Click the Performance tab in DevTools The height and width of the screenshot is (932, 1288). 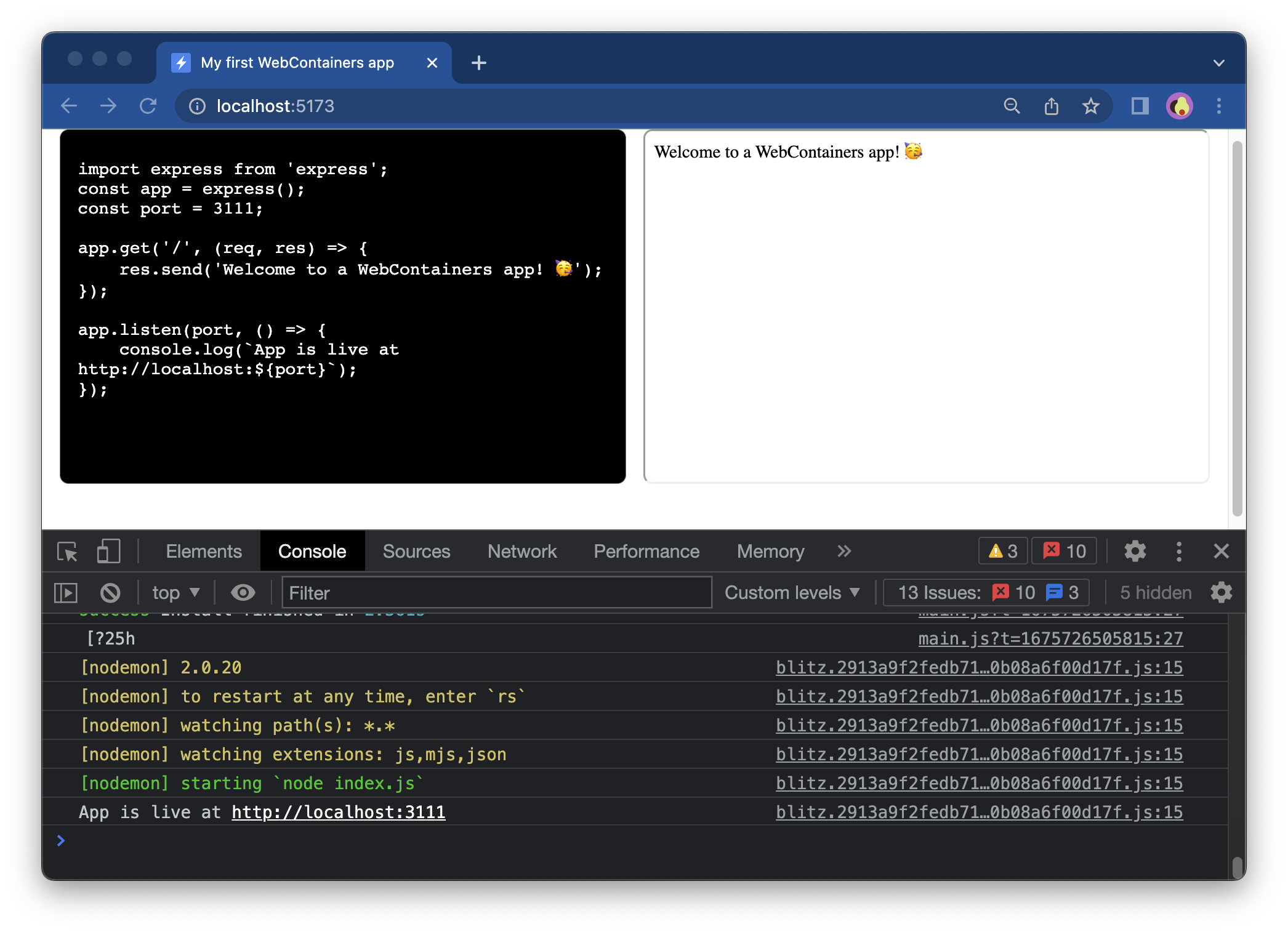pos(645,551)
